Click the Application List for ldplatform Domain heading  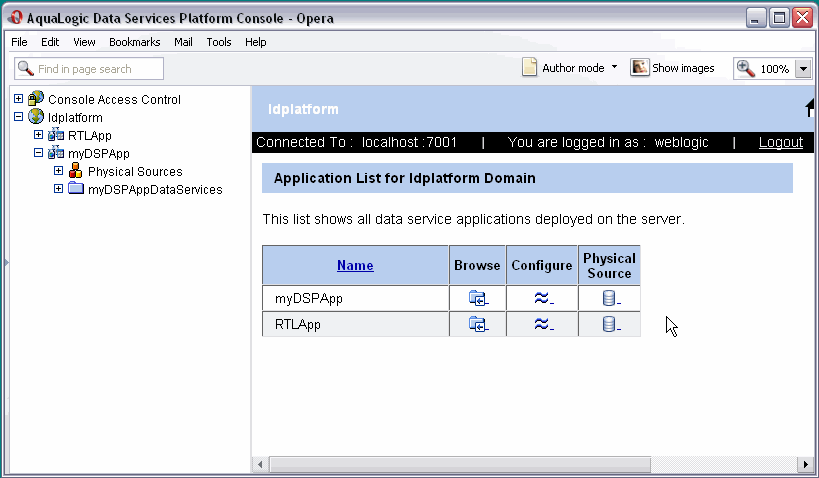(x=405, y=178)
